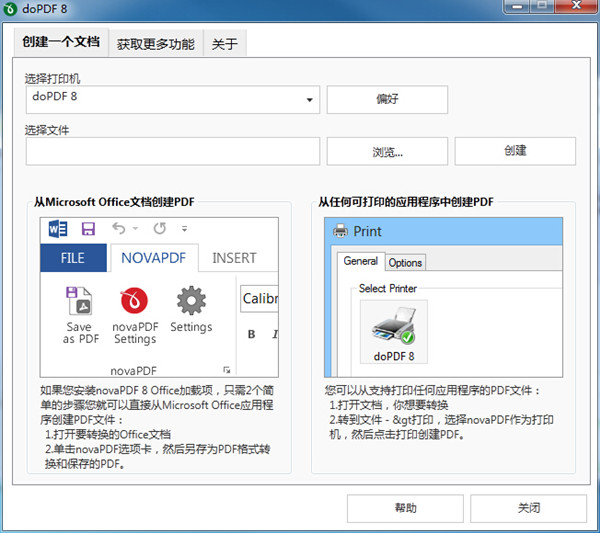The width and height of the screenshot is (600, 533).
Task: Click the gray gear Settings icon
Action: [x=191, y=300]
